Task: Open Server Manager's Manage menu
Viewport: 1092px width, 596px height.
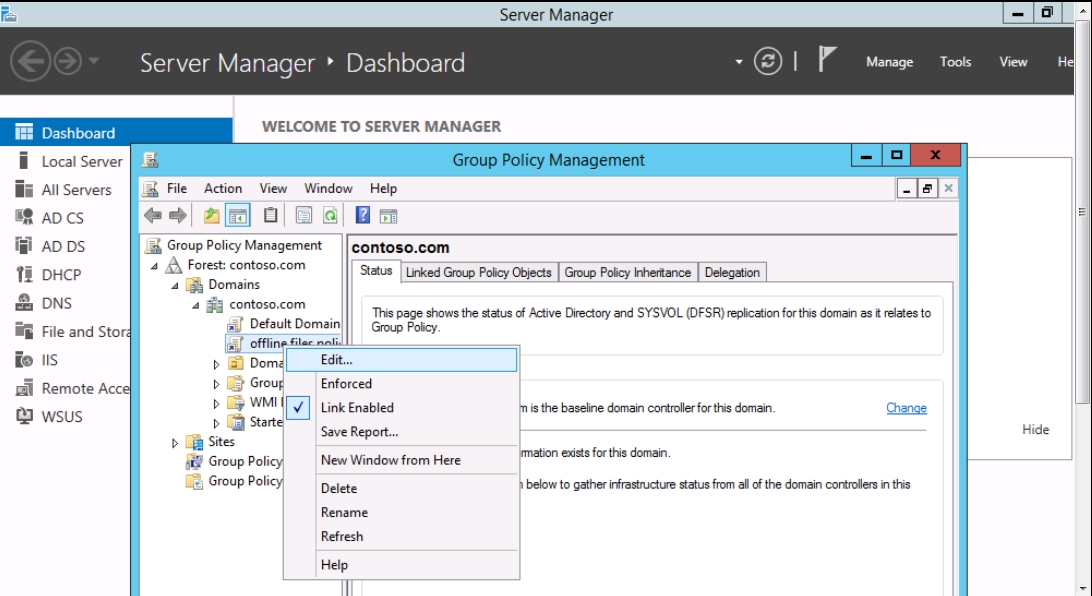Action: [889, 62]
